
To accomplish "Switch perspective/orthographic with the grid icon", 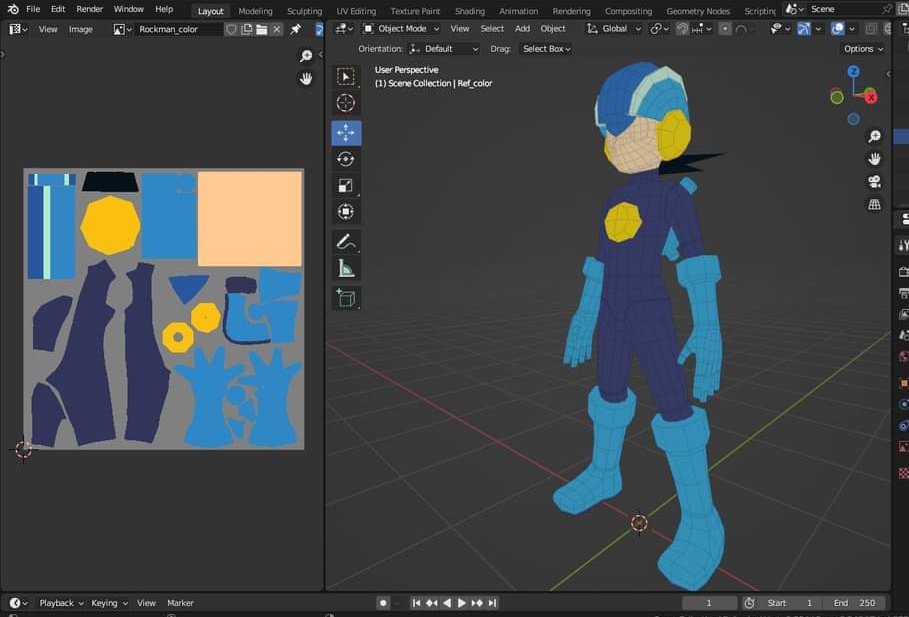I will coord(874,204).
